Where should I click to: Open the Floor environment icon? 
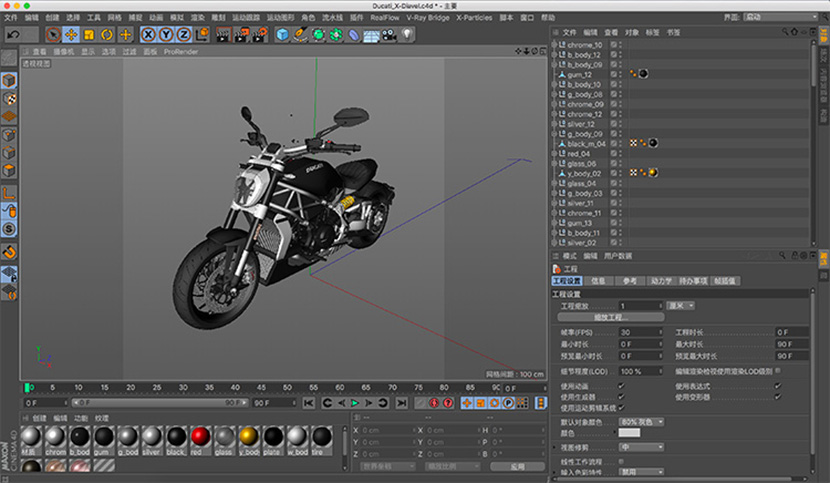[371, 35]
